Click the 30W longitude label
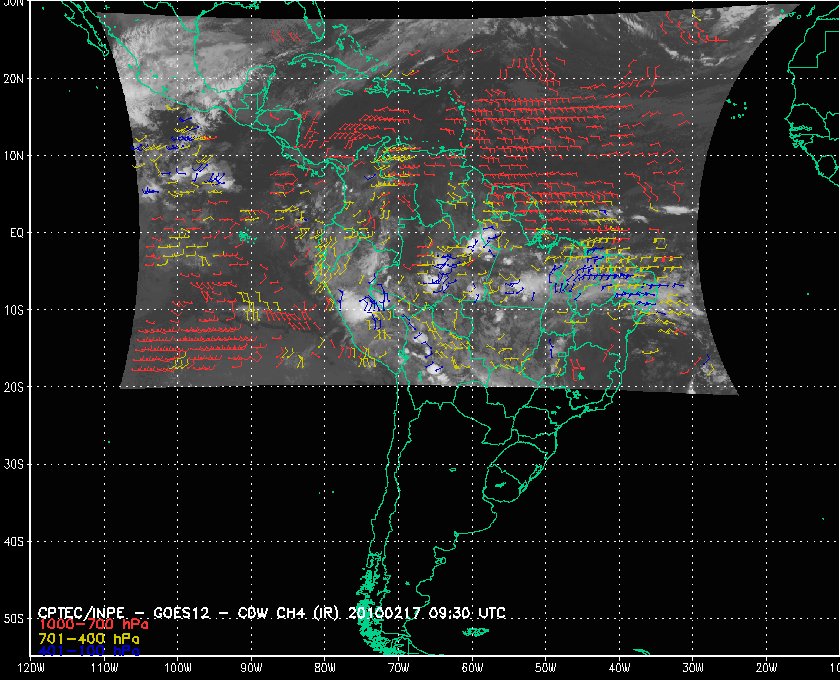The image size is (840, 680). pyautogui.click(x=693, y=668)
